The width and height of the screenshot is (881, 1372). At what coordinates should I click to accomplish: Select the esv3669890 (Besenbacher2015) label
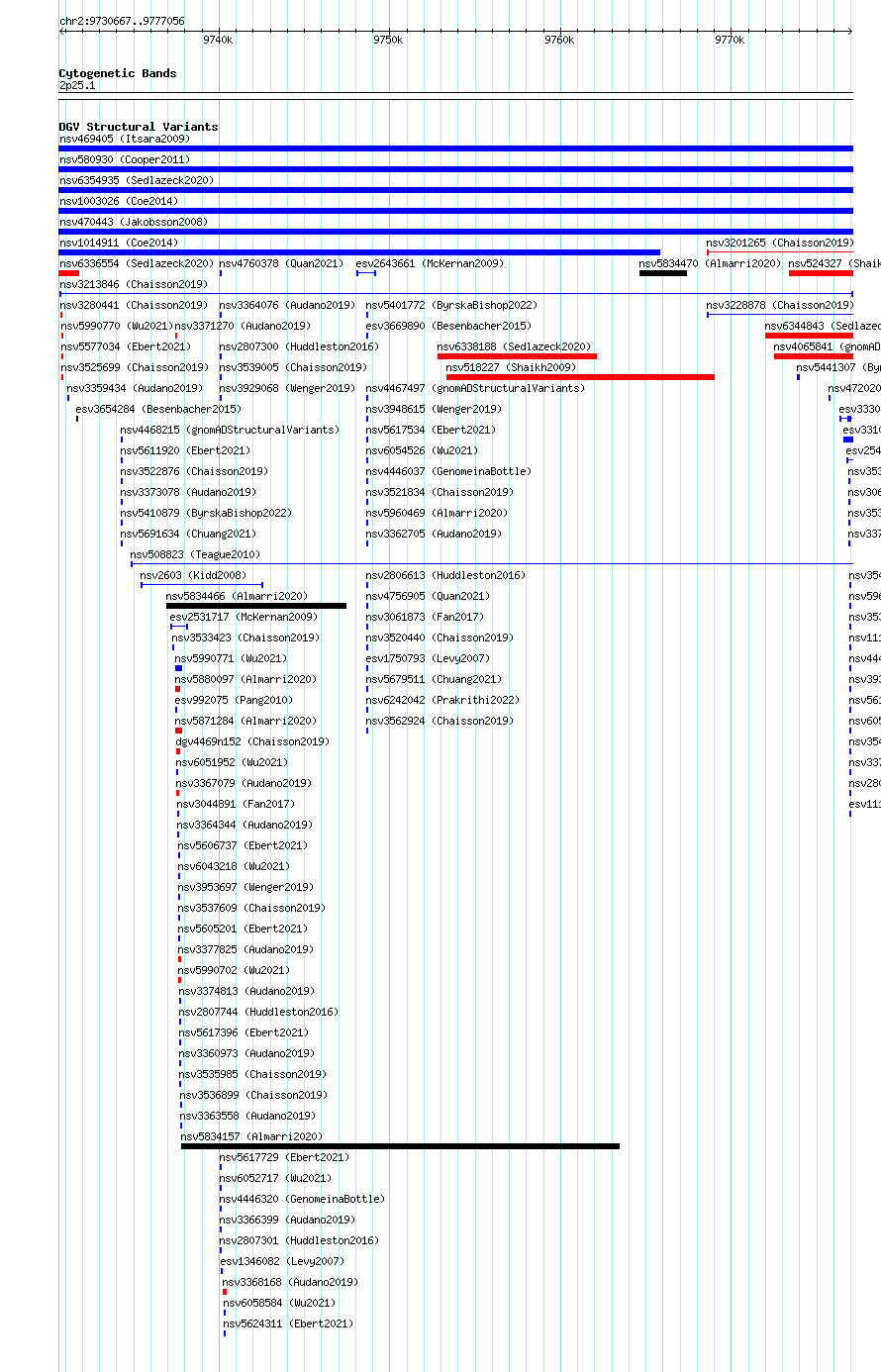coord(449,326)
